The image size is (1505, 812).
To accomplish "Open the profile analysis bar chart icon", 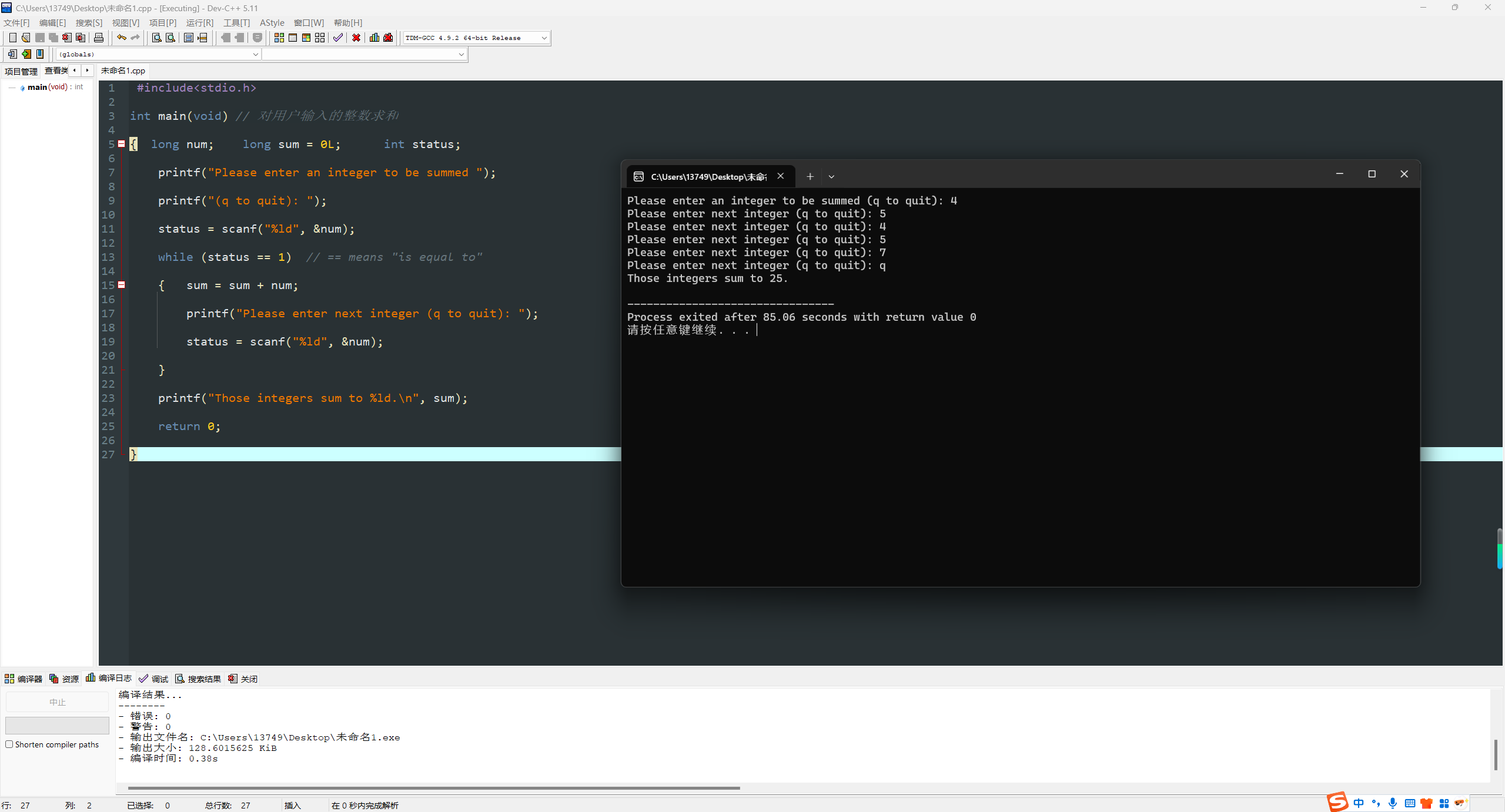I will (x=374, y=38).
